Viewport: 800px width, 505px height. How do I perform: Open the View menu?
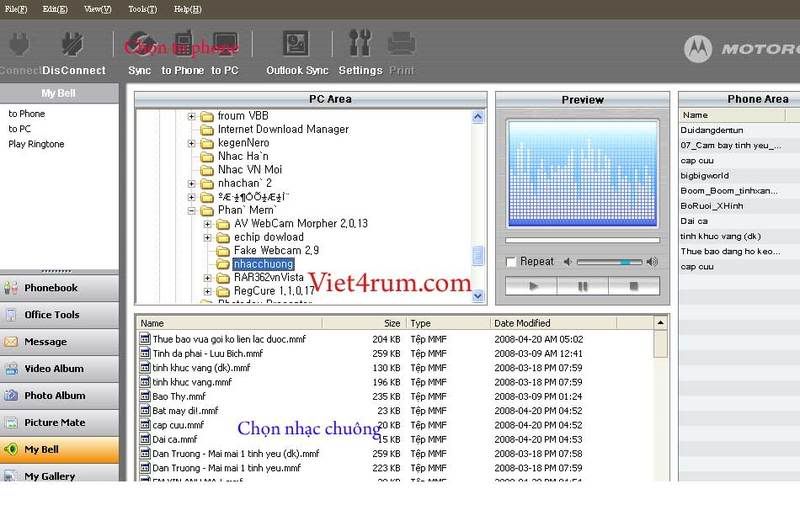[97, 9]
